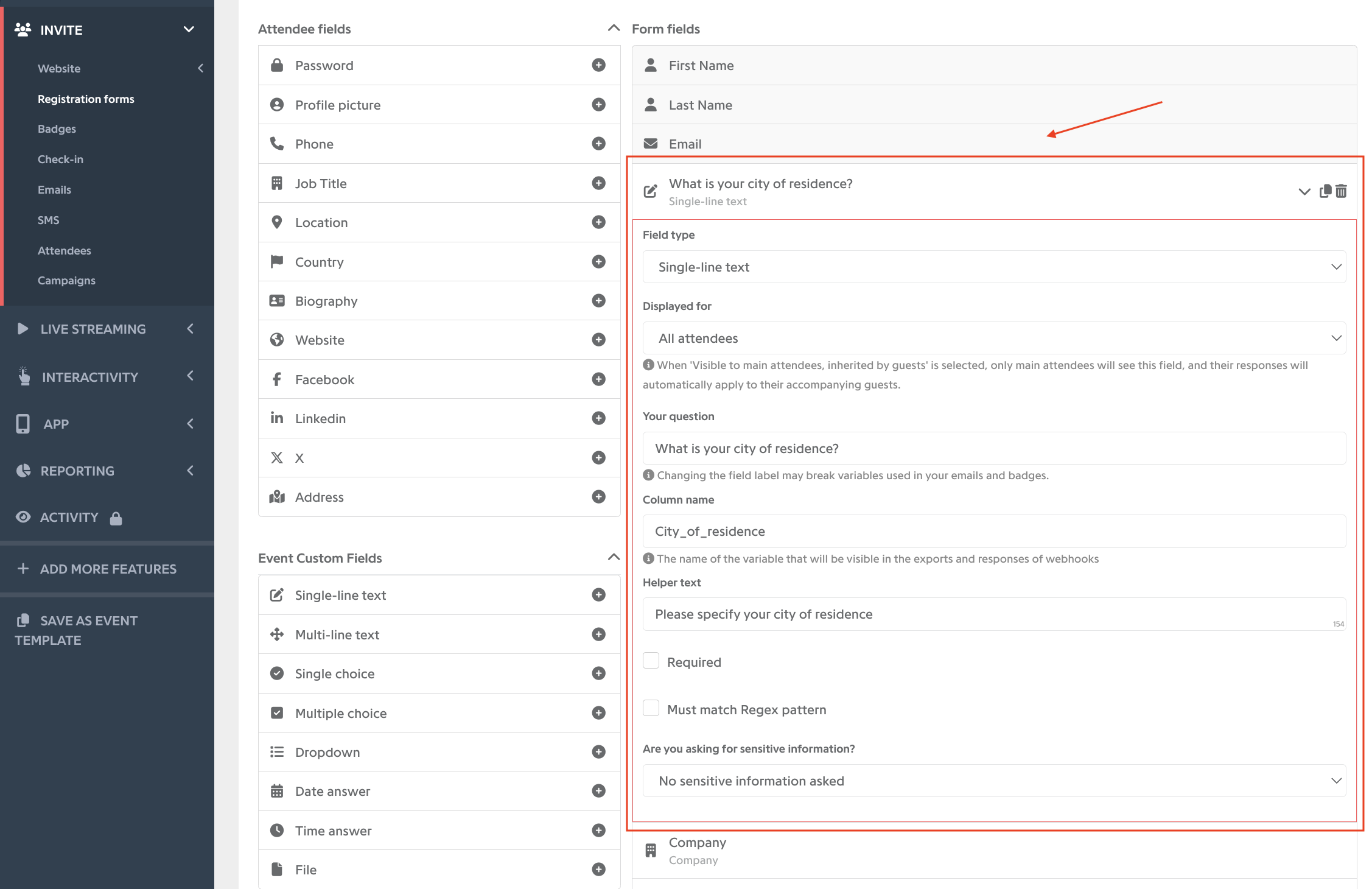The height and width of the screenshot is (889, 1372).
Task: Click the Column name input field
Action: coord(994,531)
